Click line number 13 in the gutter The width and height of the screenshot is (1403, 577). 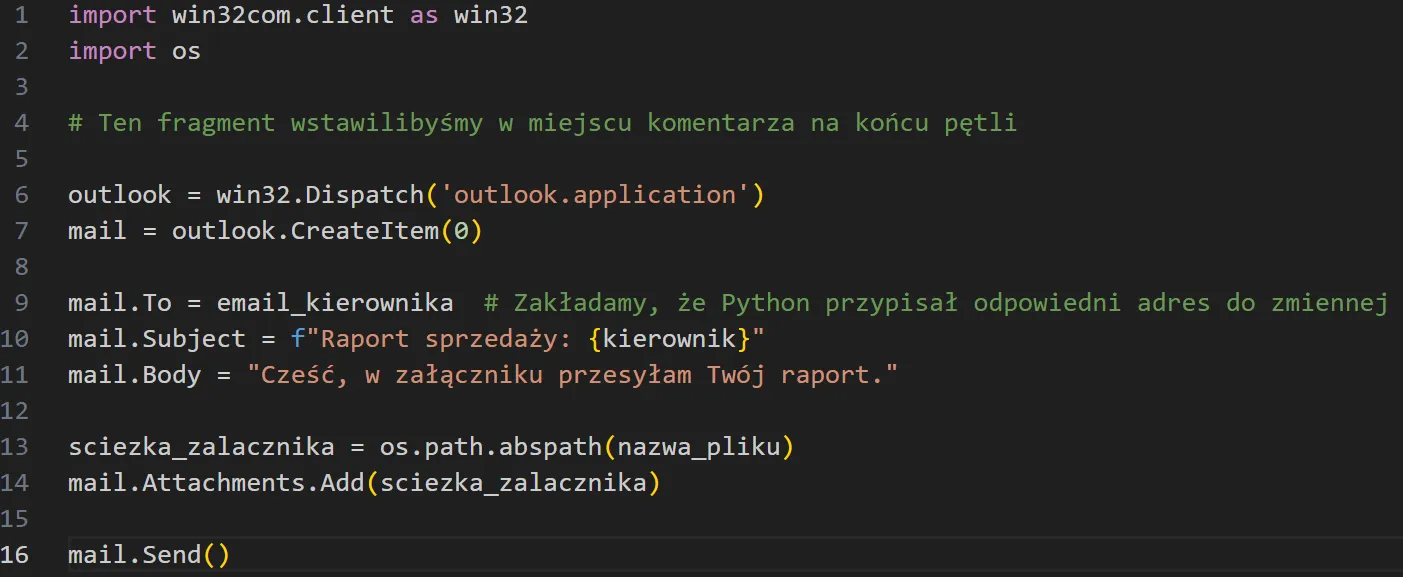[22, 447]
